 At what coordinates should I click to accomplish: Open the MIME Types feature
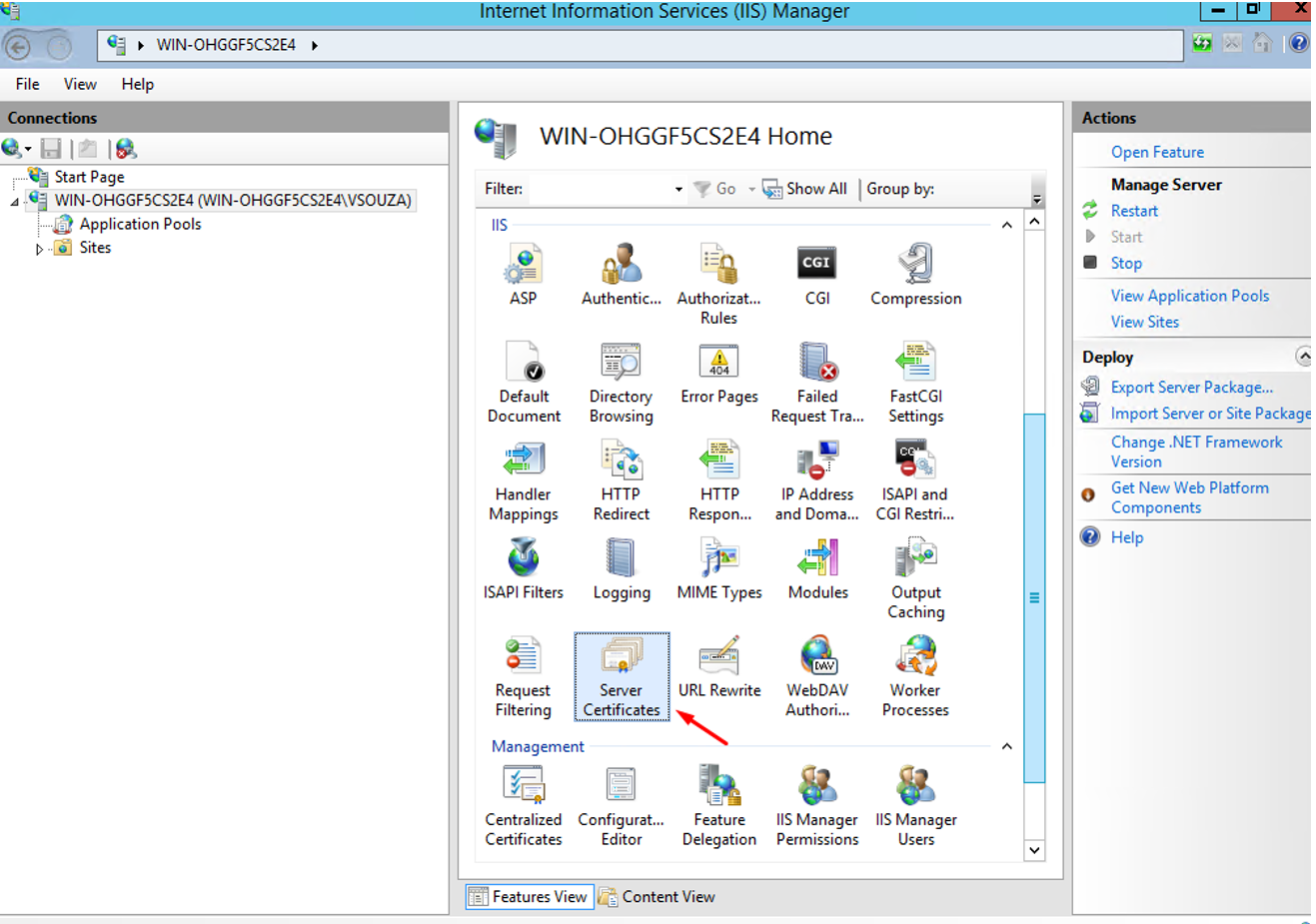718,568
